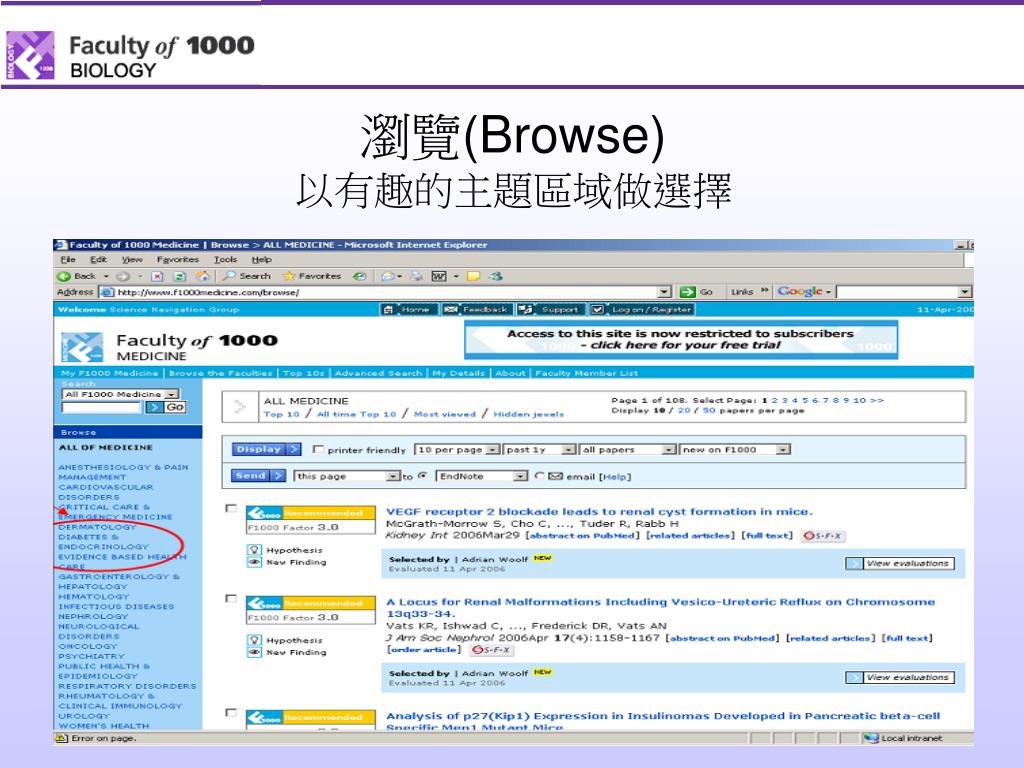Click the green Go arrow button
Viewport: 1024px width, 768px height.
tap(687, 292)
